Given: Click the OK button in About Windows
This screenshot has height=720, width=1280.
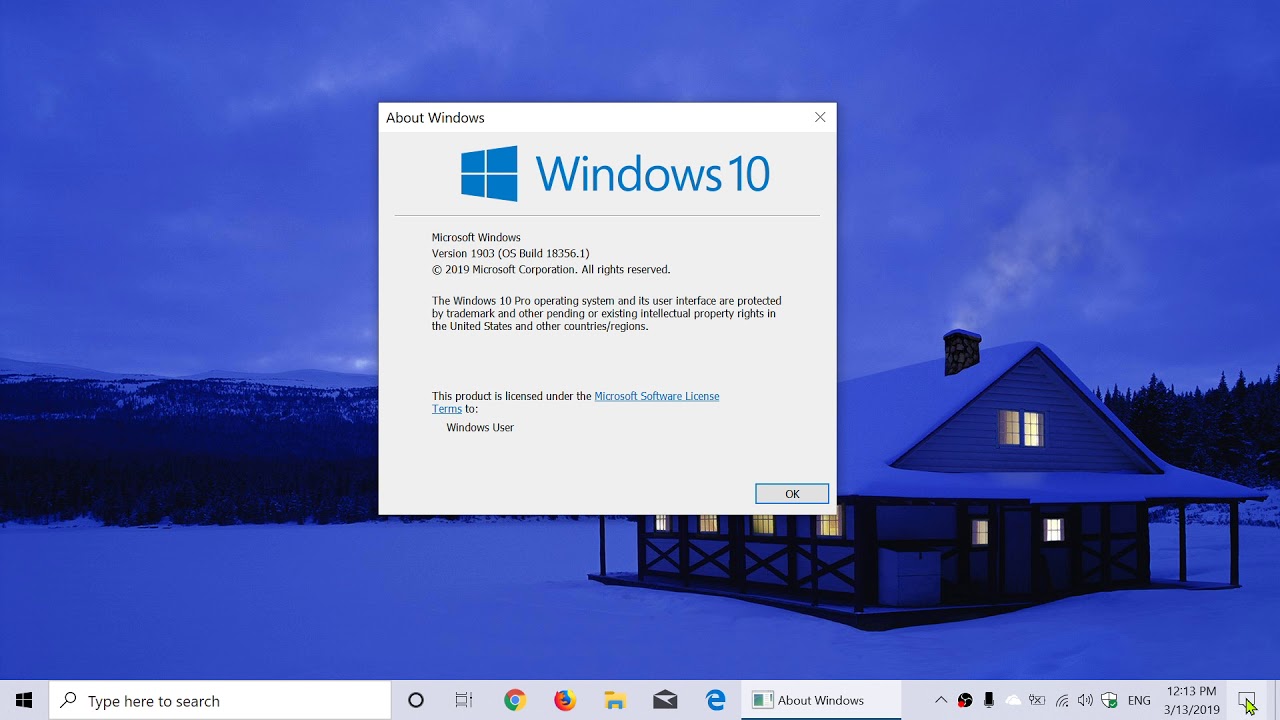Looking at the screenshot, I should [792, 494].
